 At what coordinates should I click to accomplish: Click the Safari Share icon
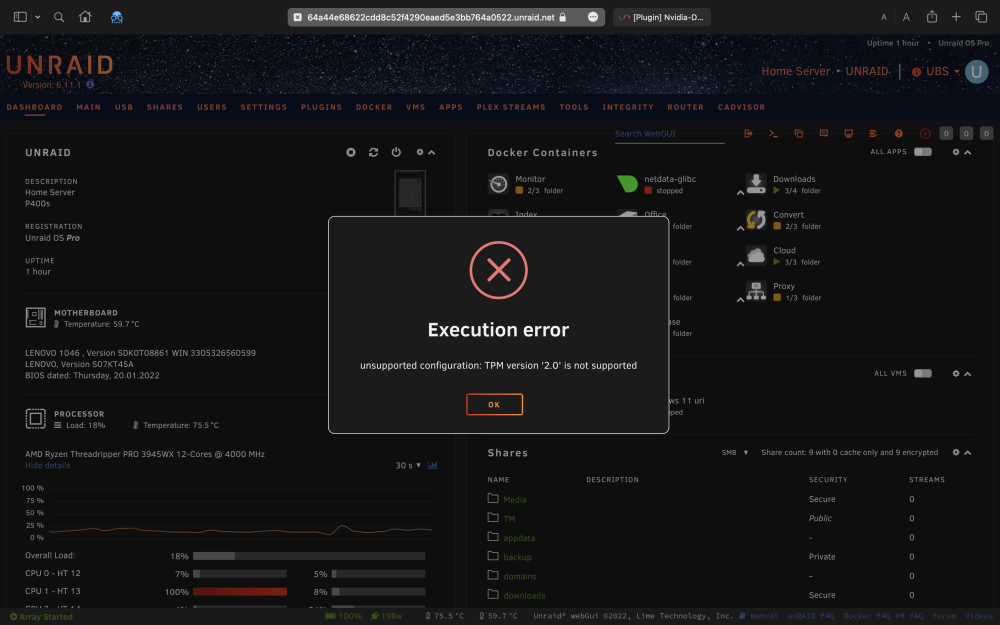tap(932, 17)
